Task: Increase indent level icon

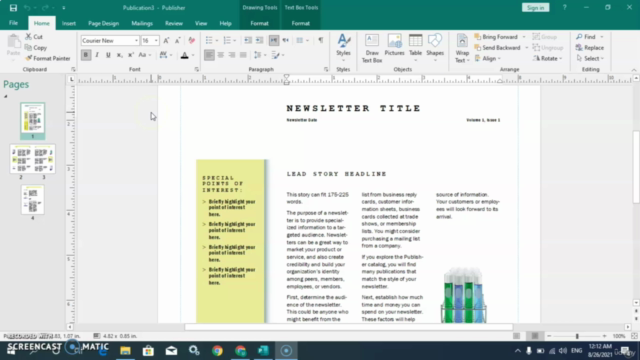Action: click(x=259, y=40)
